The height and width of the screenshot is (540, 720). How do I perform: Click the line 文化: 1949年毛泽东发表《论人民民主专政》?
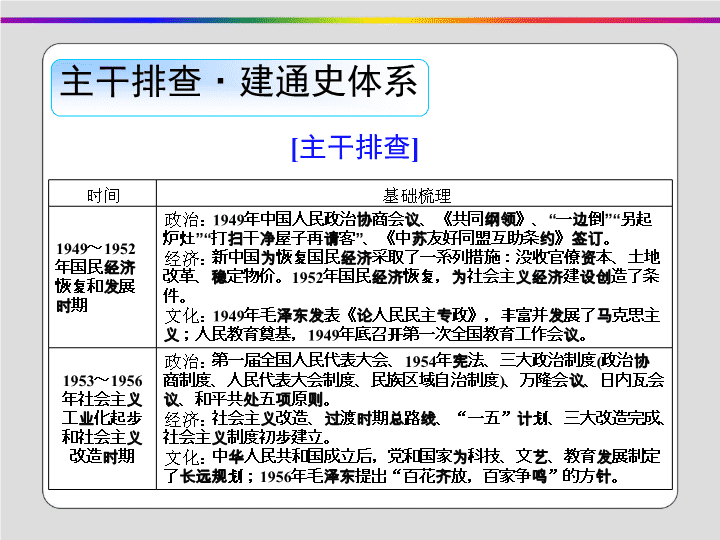(412, 315)
